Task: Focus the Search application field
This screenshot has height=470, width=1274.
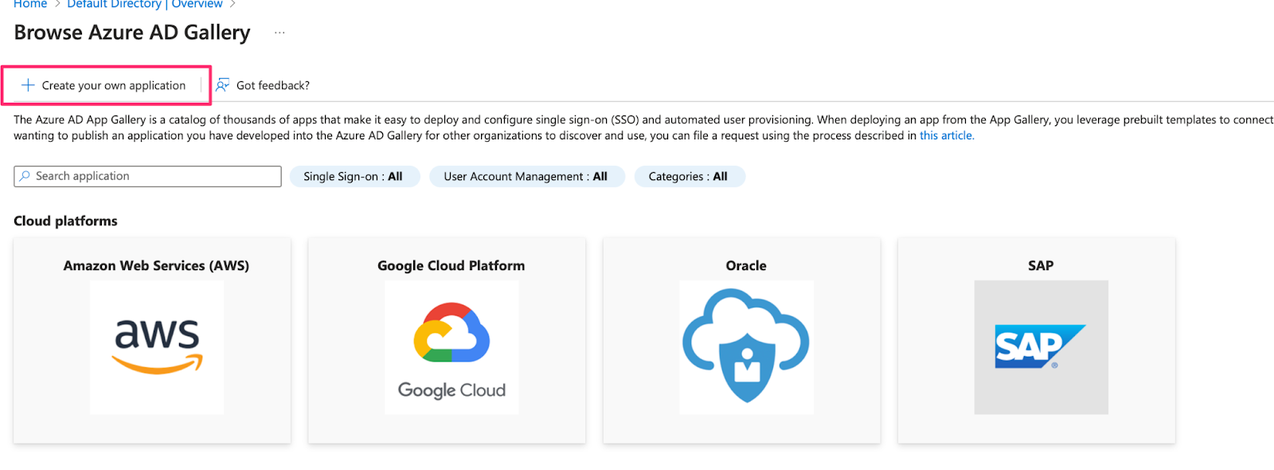Action: 148,176
